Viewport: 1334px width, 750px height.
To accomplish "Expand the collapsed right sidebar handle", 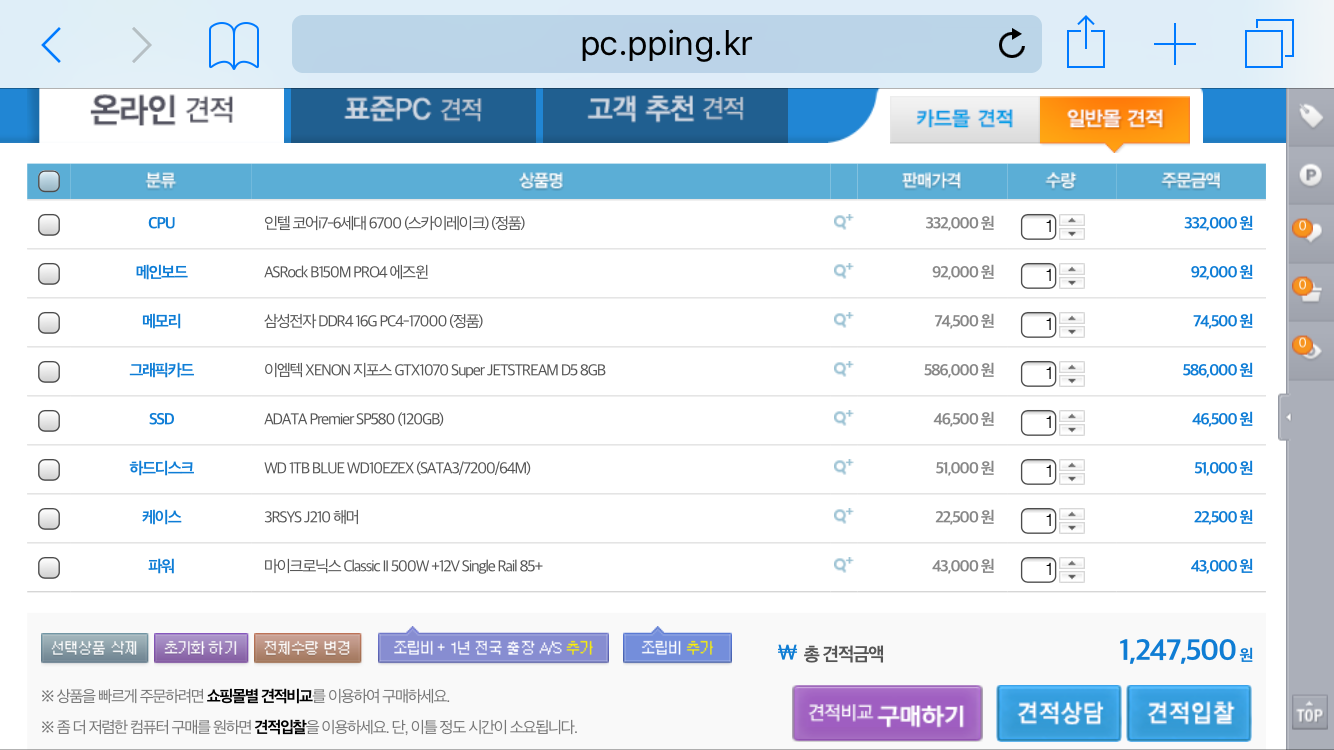I will tap(1285, 418).
